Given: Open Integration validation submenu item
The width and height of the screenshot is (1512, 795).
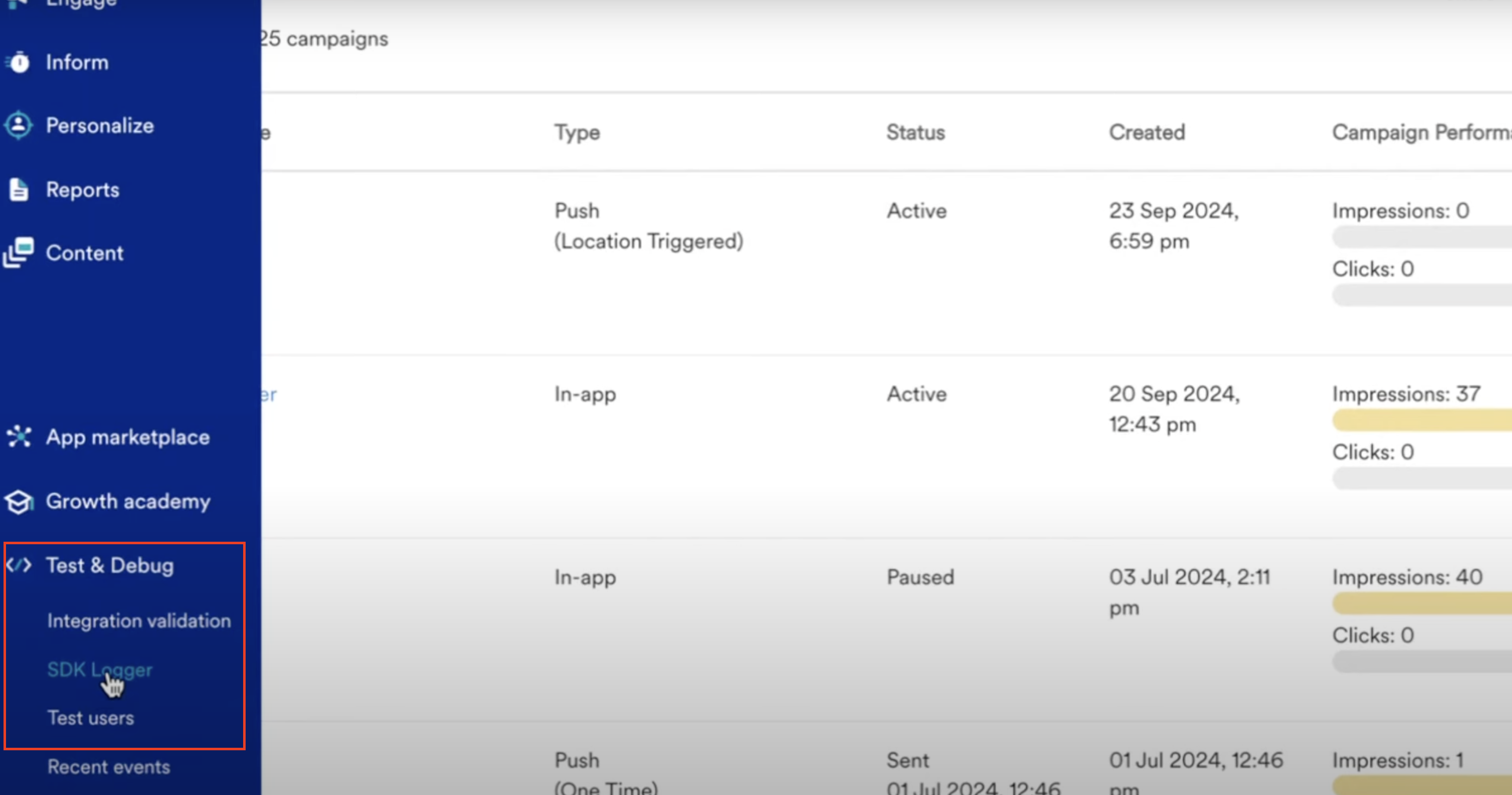Looking at the screenshot, I should pyautogui.click(x=139, y=621).
